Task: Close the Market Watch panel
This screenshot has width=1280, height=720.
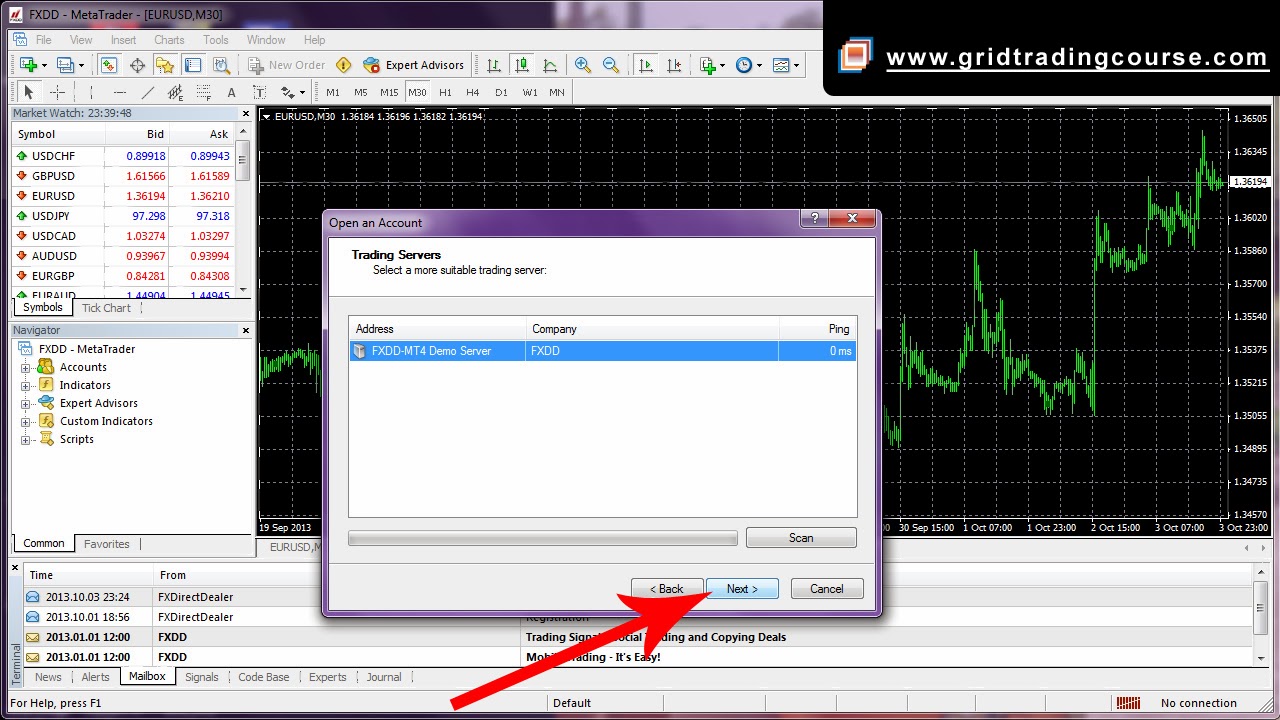Action: coord(246,113)
